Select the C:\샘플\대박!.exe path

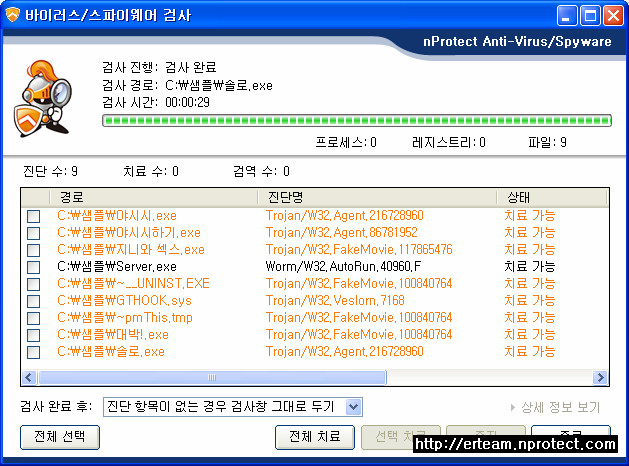point(113,335)
